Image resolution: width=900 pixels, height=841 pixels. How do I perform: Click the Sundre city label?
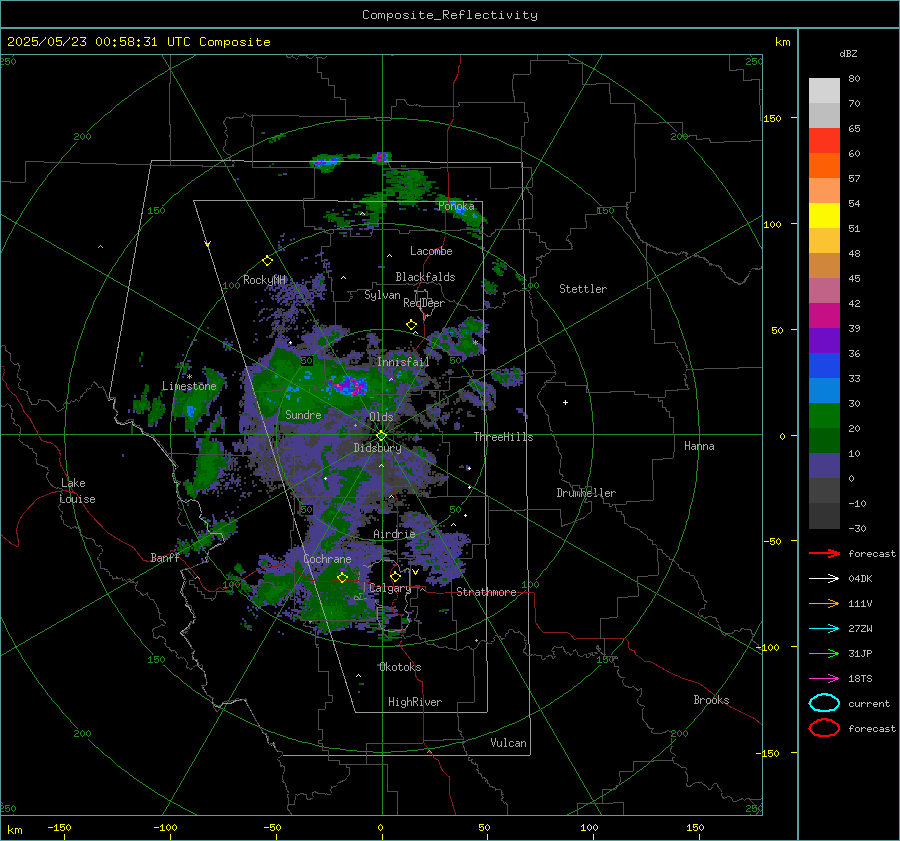pyautogui.click(x=303, y=414)
